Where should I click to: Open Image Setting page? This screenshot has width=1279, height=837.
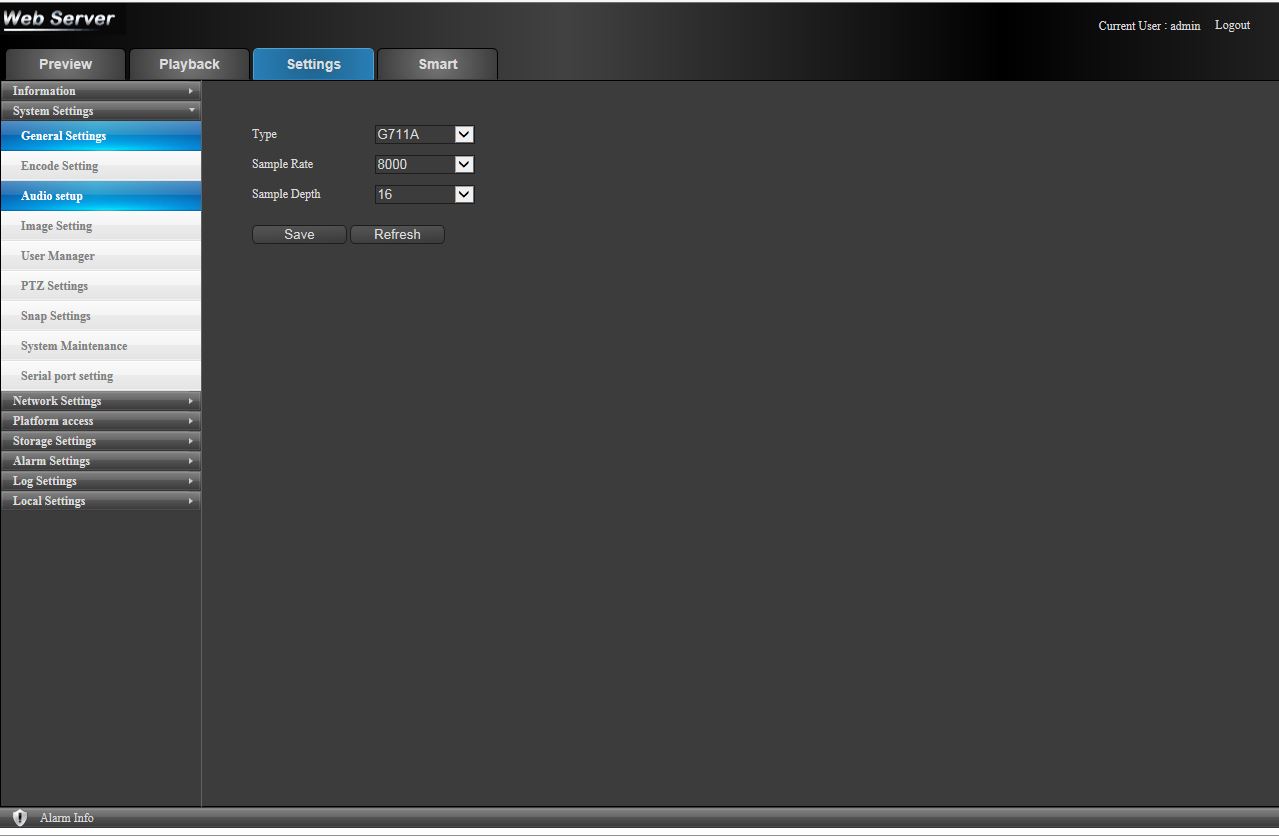(56, 226)
